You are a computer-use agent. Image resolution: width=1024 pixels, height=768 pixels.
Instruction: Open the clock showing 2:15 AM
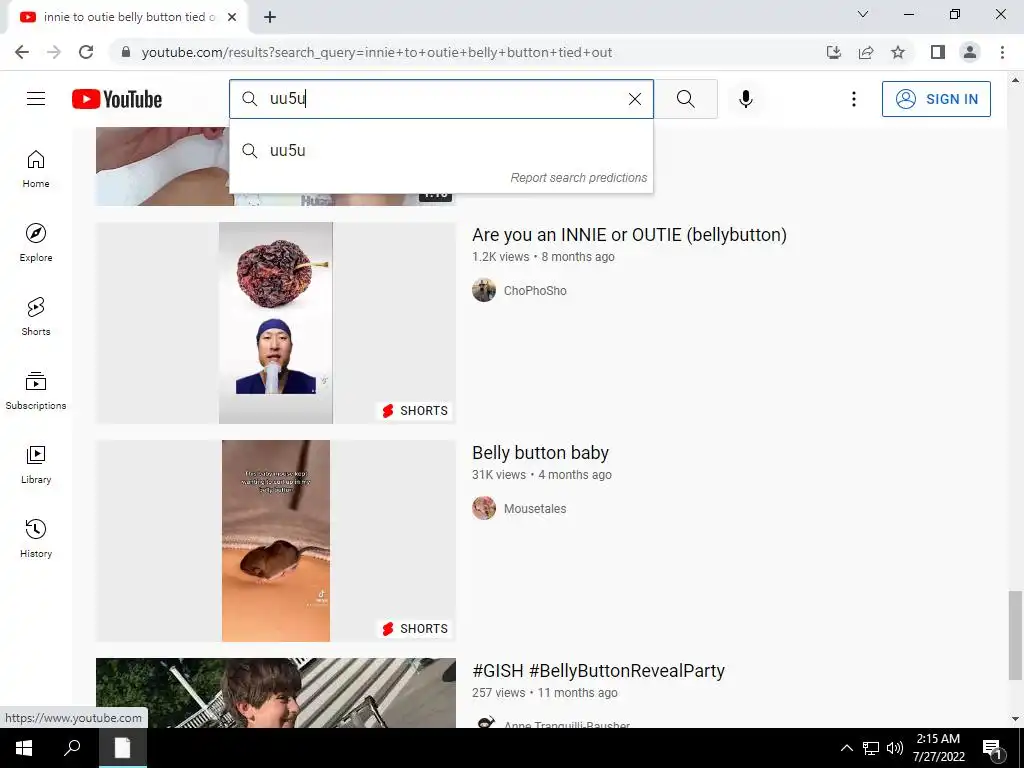click(x=938, y=748)
